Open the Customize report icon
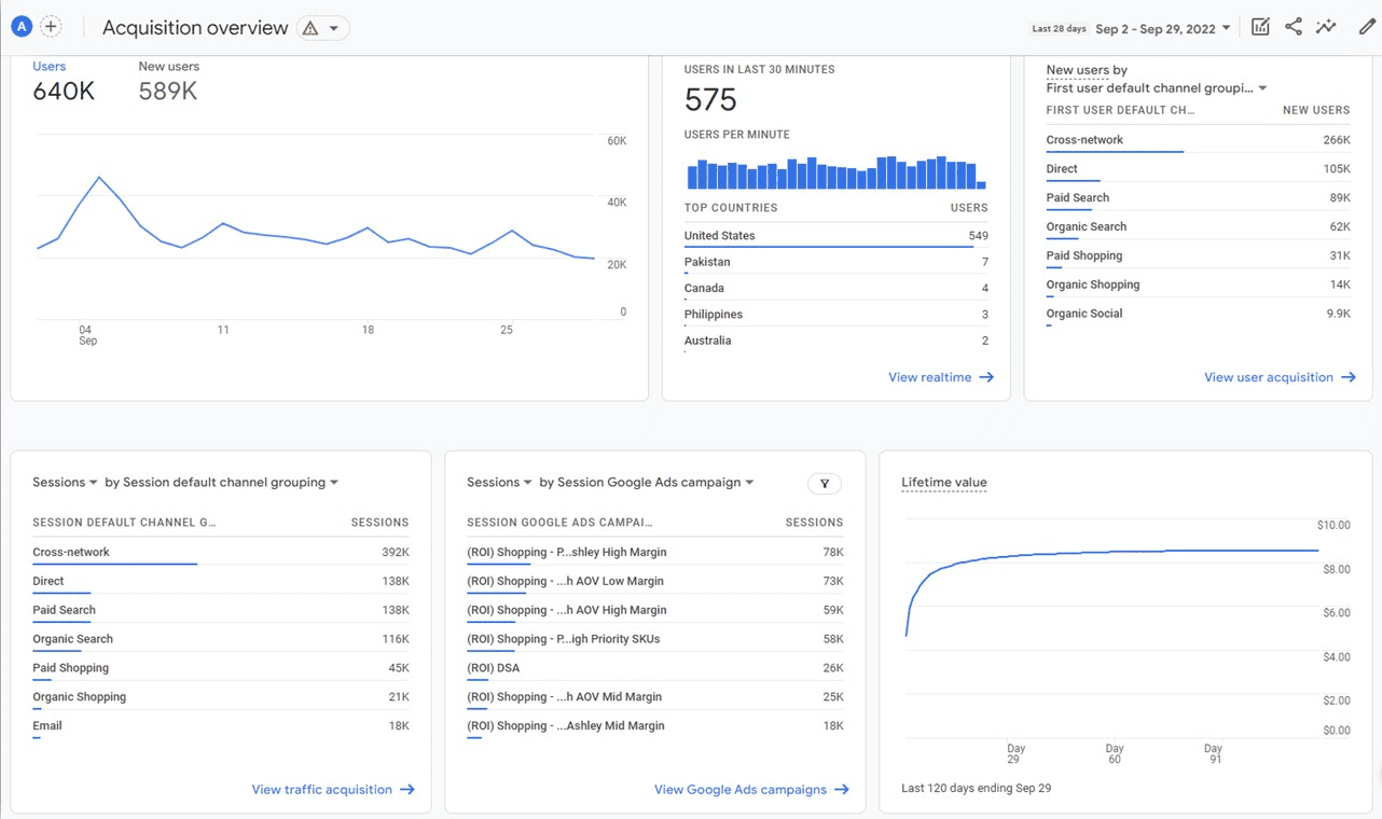This screenshot has height=819, width=1382. coord(1260,27)
